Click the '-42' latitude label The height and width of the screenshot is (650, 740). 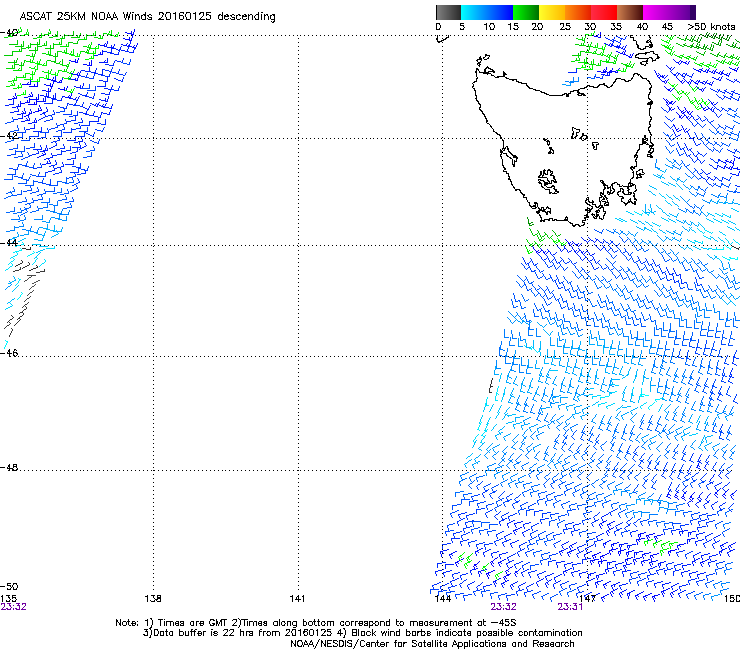[9, 135]
